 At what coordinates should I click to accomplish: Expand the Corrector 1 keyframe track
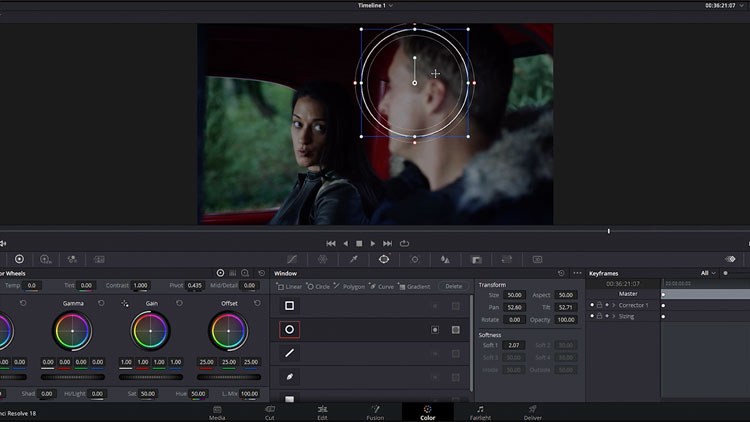614,305
